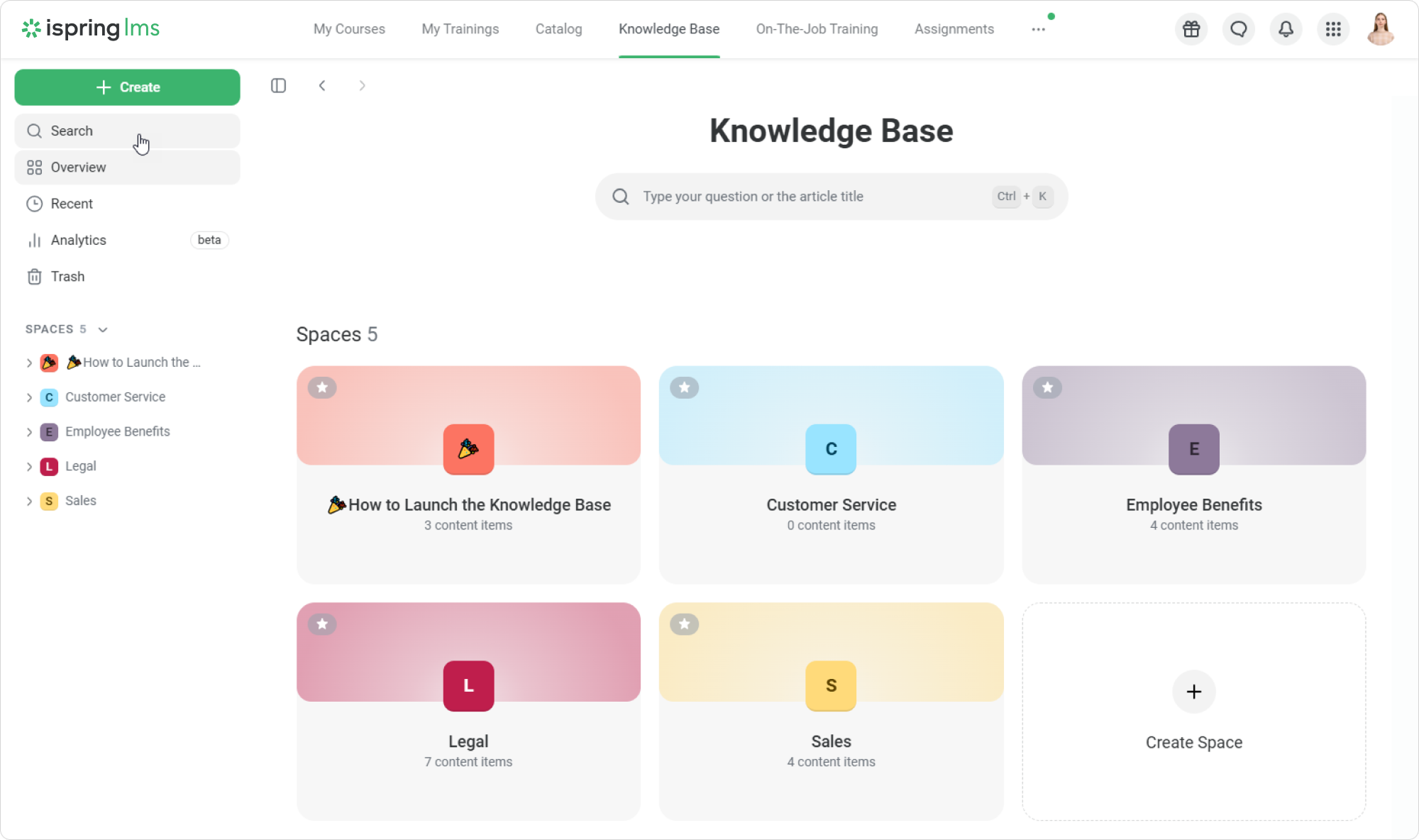The height and width of the screenshot is (840, 1419).
Task: Expand Customer Service in sidebar
Action: pos(29,397)
